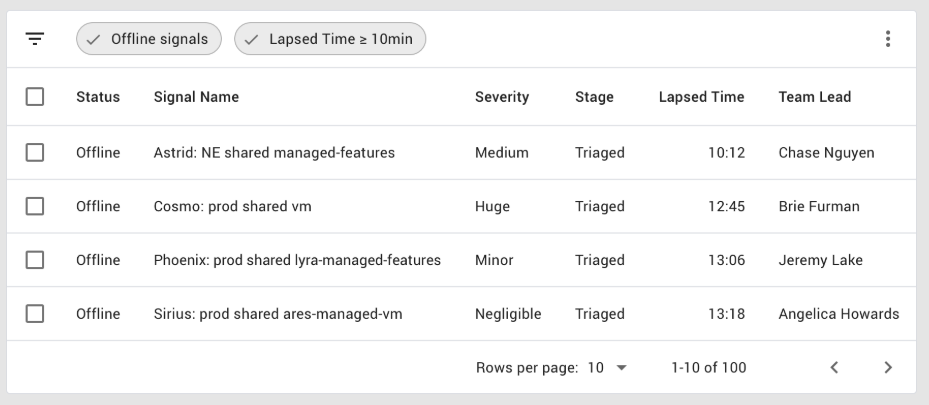Expand the Rows per page dropdown
The width and height of the screenshot is (929, 405).
coord(608,368)
